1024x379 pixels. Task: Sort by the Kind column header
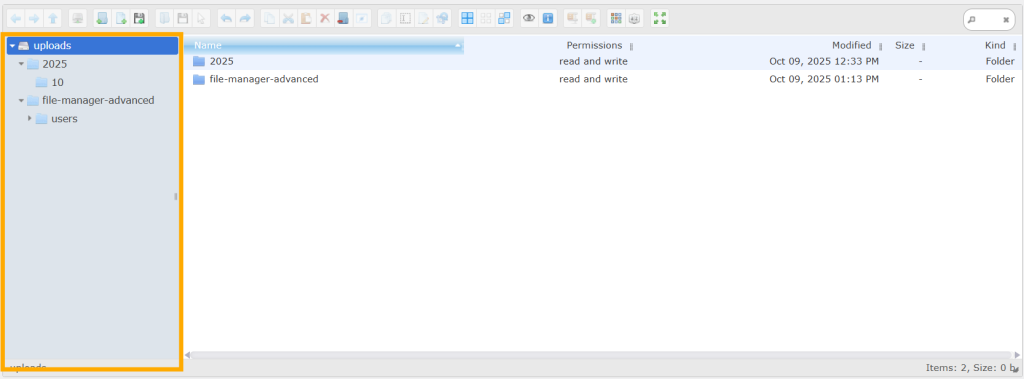995,46
